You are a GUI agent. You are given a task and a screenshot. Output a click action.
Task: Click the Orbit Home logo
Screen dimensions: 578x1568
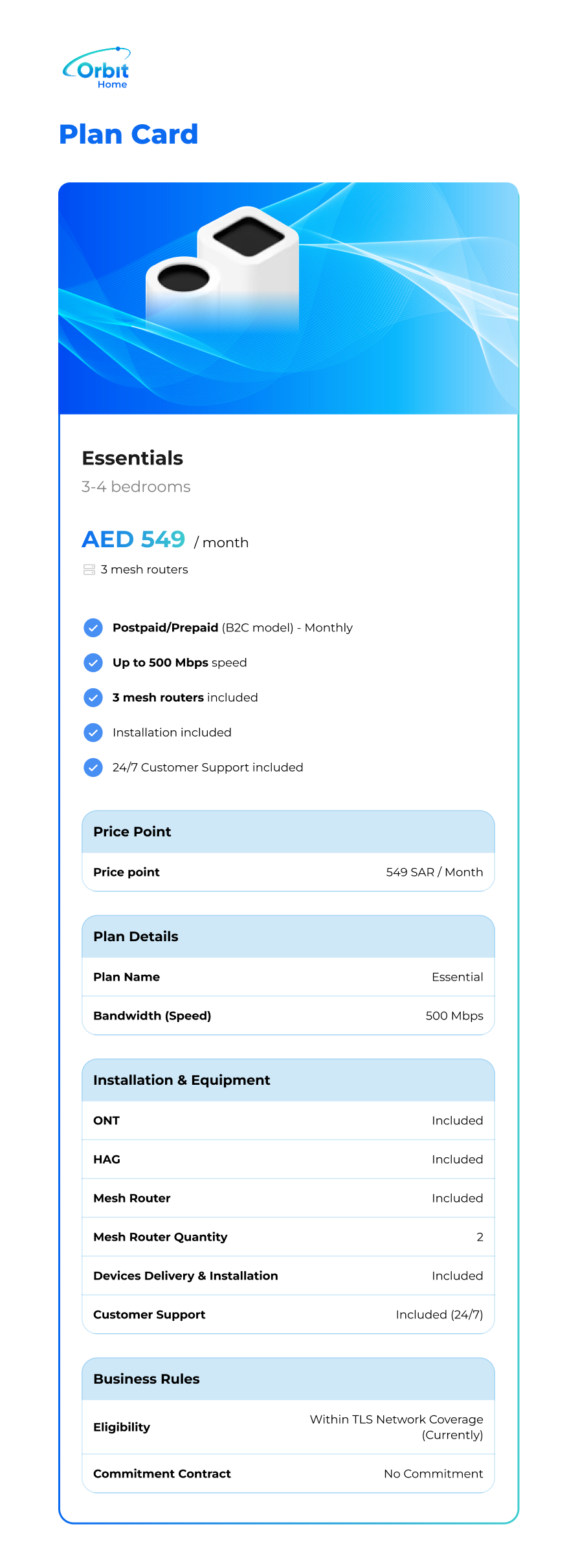(x=97, y=68)
